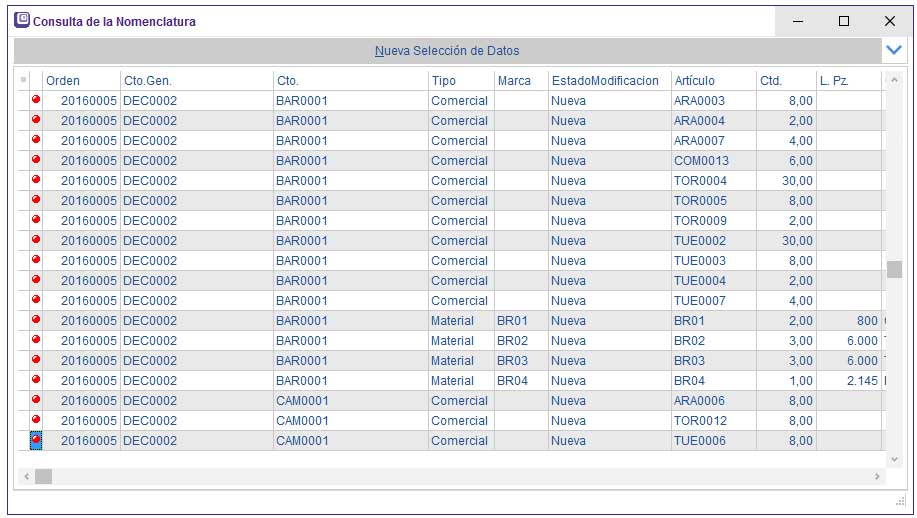
Task: Click the grid corner select-all box
Action: point(24,80)
